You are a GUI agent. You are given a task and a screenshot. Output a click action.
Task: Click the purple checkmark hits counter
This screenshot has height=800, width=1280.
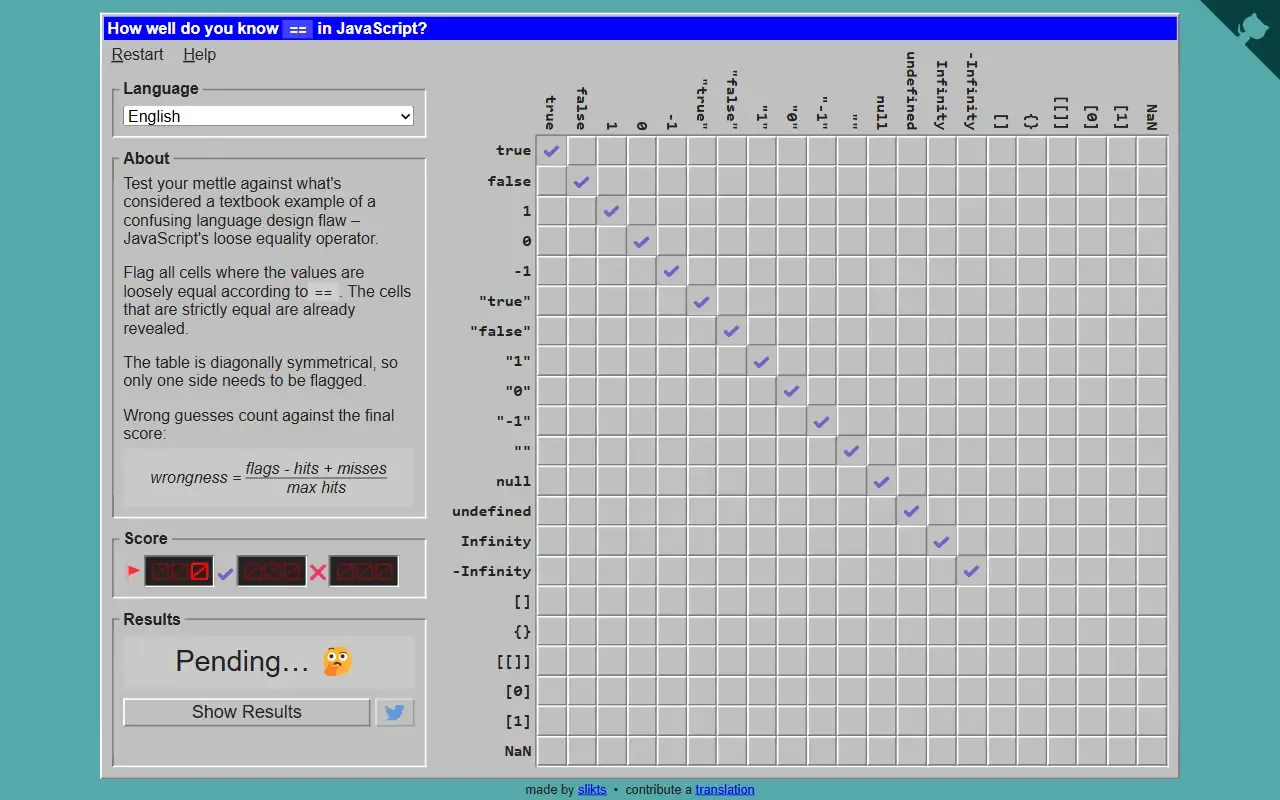[x=271, y=571]
